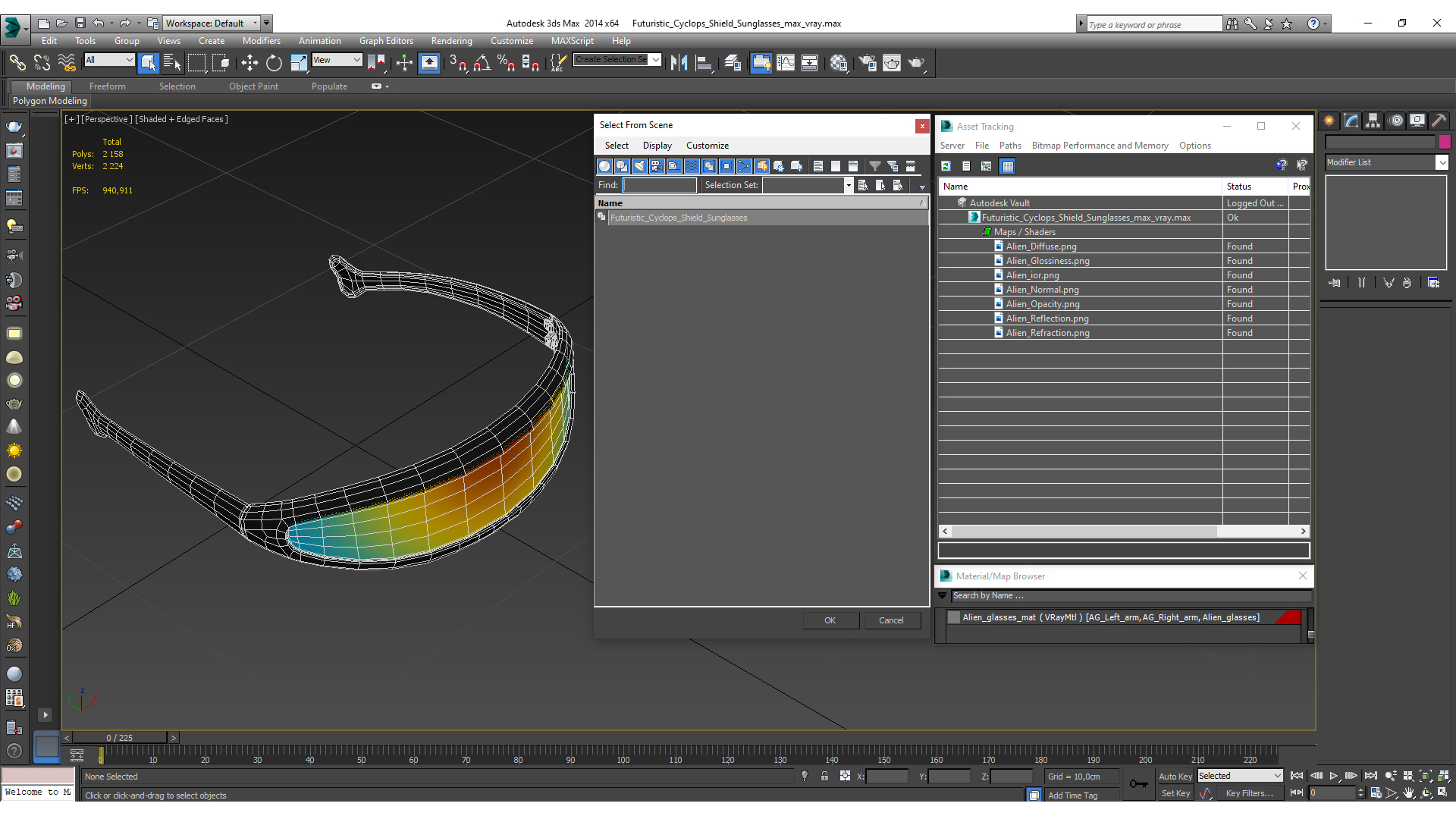This screenshot has height=819, width=1456.
Task: Open the Modifier List dropdown
Action: pyautogui.click(x=1442, y=162)
